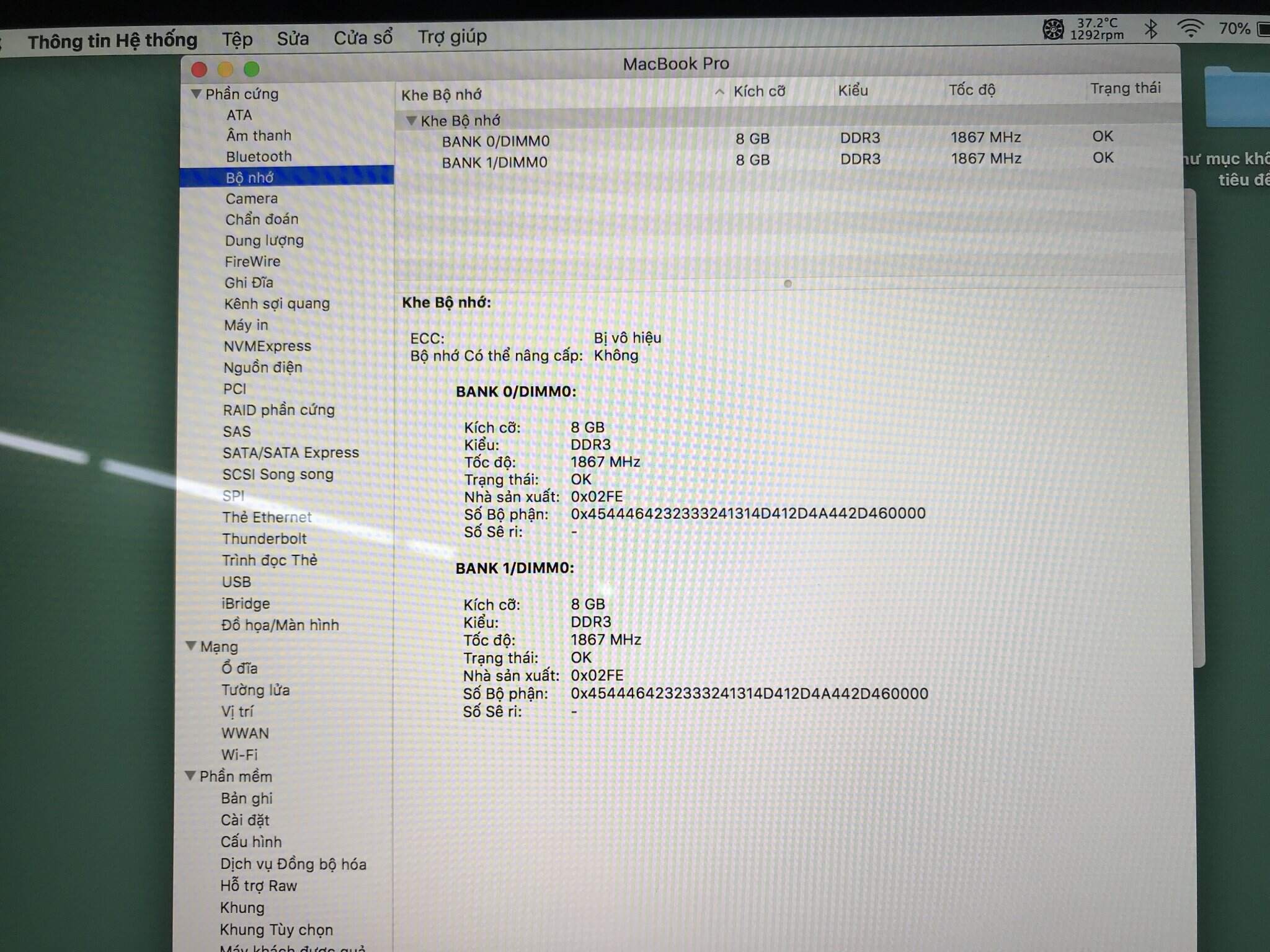The width and height of the screenshot is (1270, 952).
Task: Select Bluetooth in the sidebar
Action: (259, 157)
